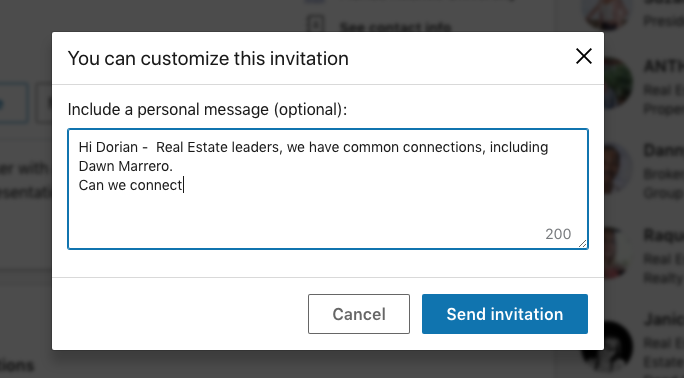Click the 'Dawn Marrero.' text in message
684x378 pixels.
coord(126,166)
